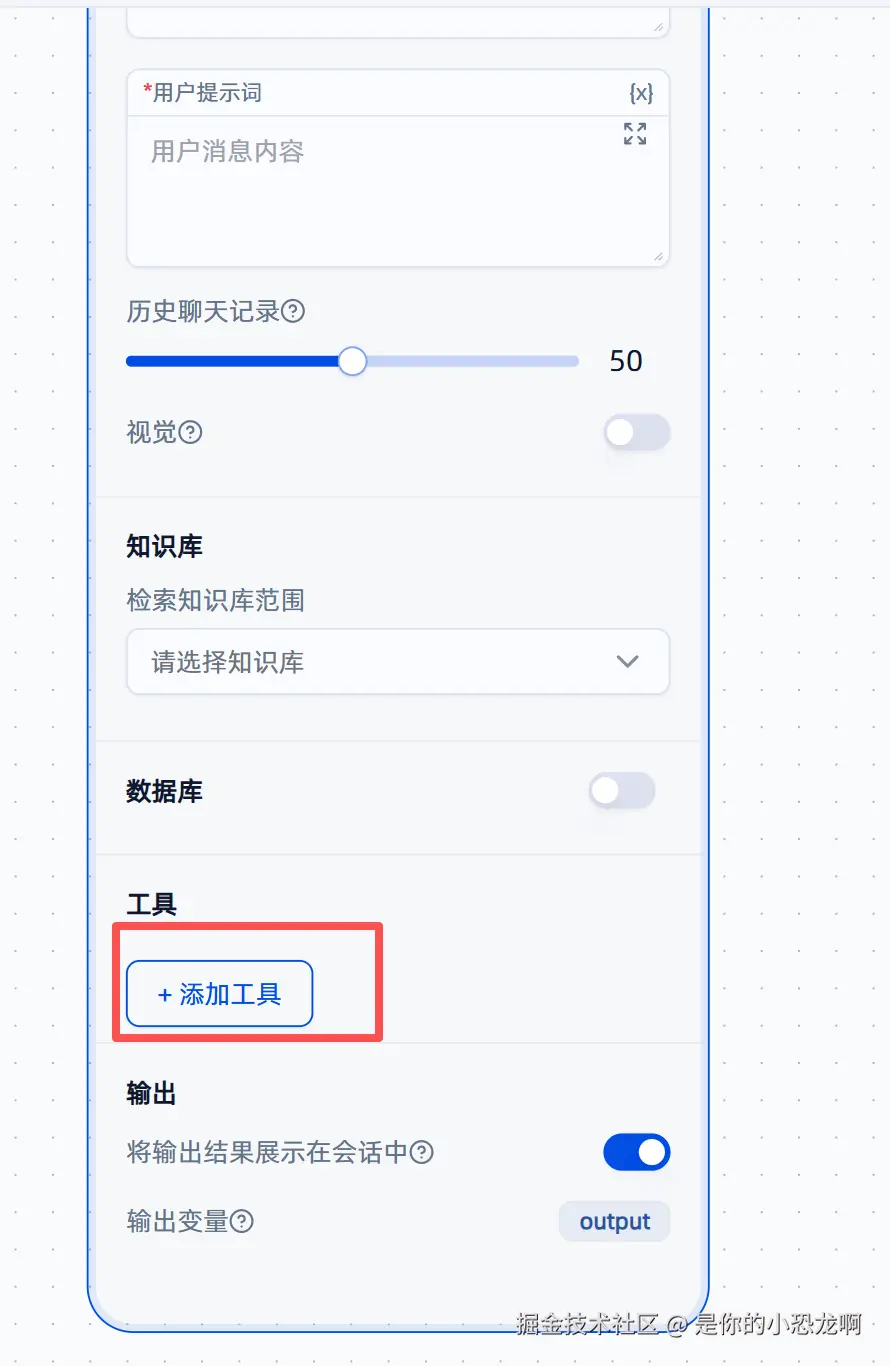
Task: Turn on the 数据库 switch
Action: [x=621, y=791]
